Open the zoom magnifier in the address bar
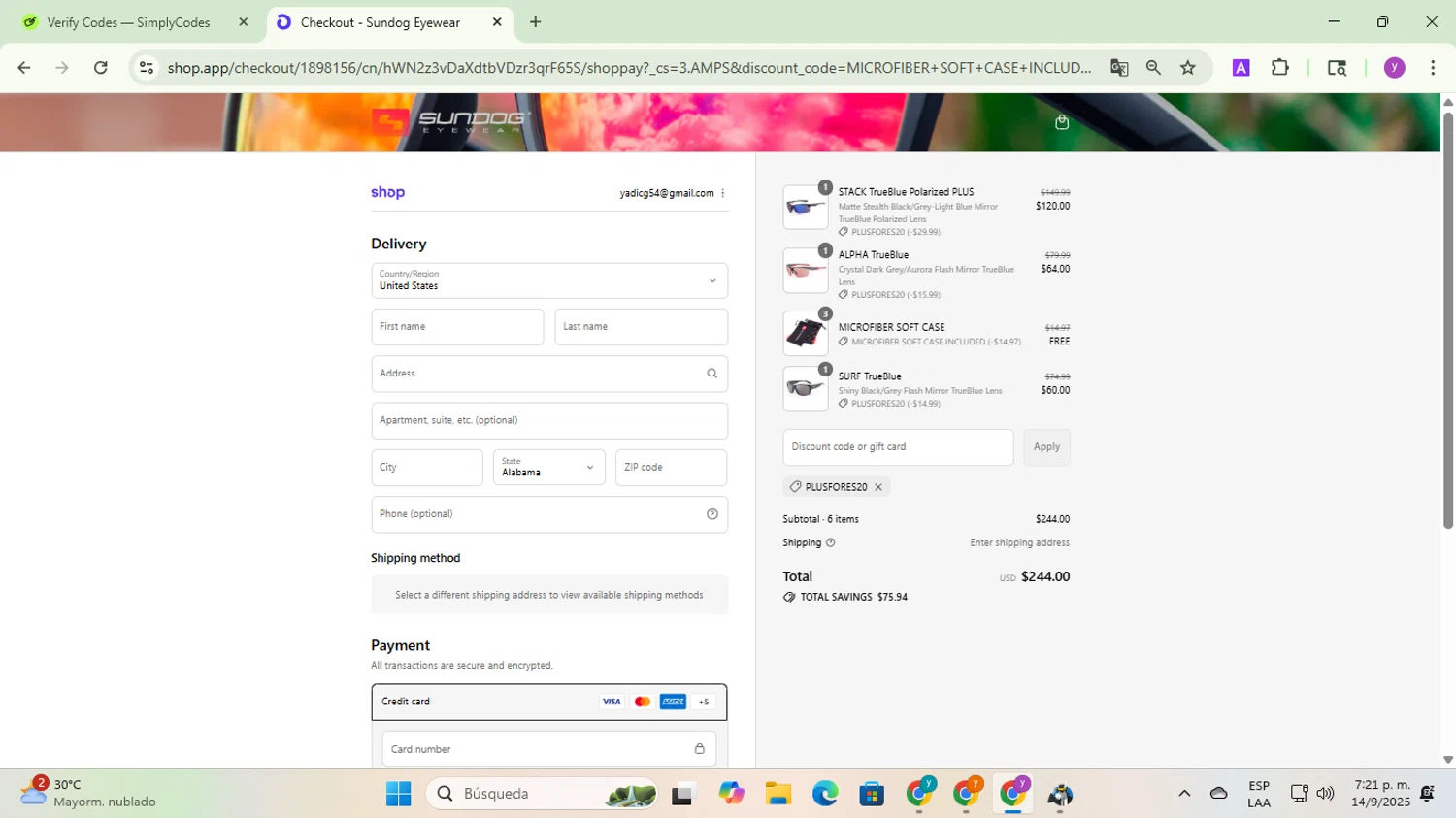Viewport: 1456px width, 818px height. click(1153, 68)
